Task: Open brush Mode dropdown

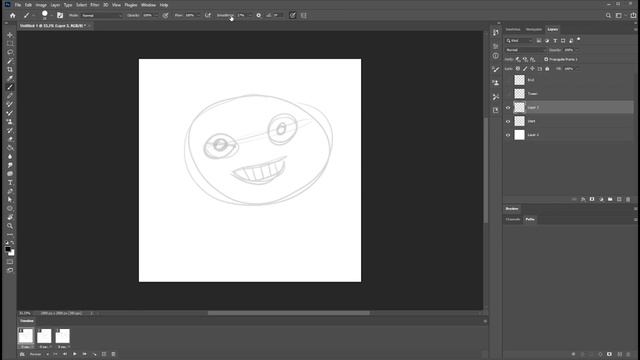Action: point(102,16)
